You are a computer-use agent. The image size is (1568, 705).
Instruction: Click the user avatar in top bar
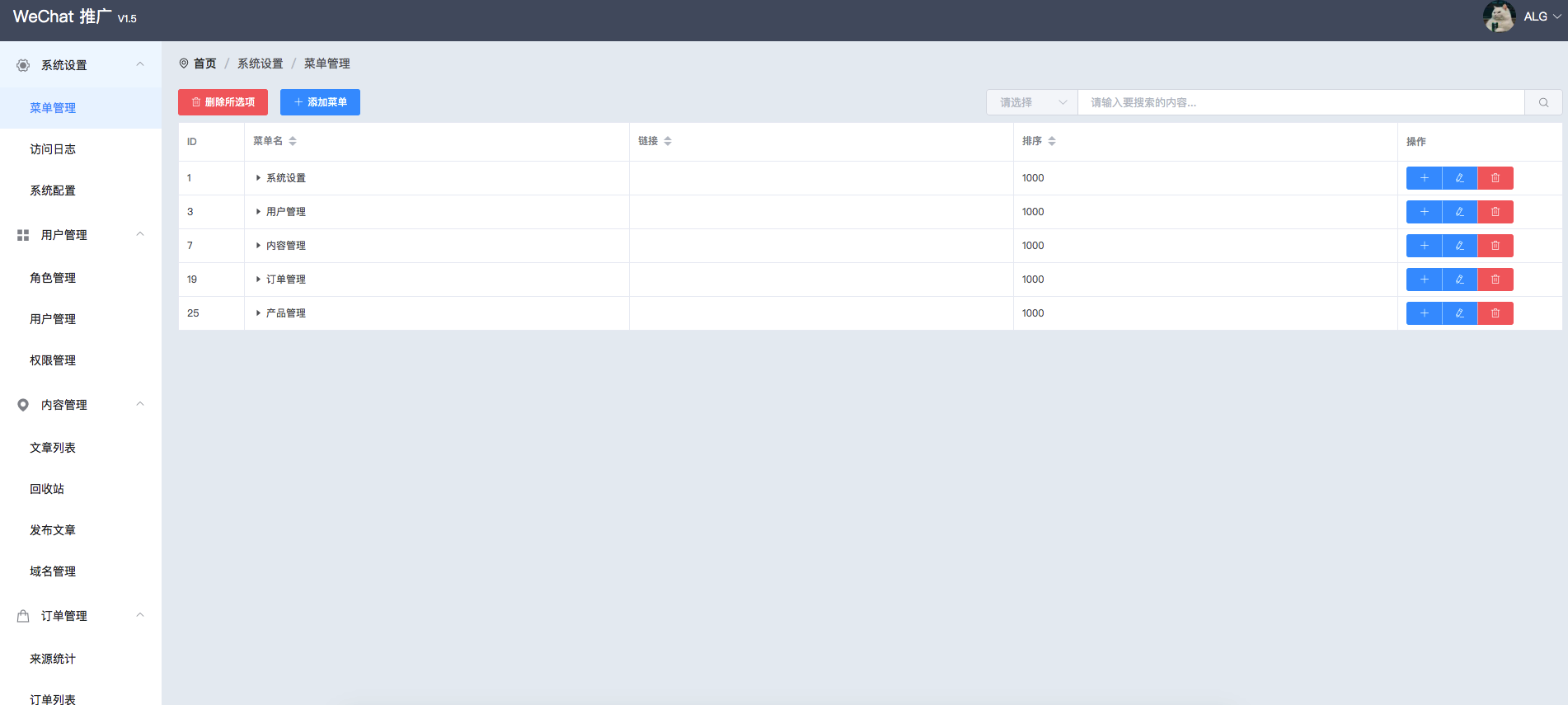1498,16
